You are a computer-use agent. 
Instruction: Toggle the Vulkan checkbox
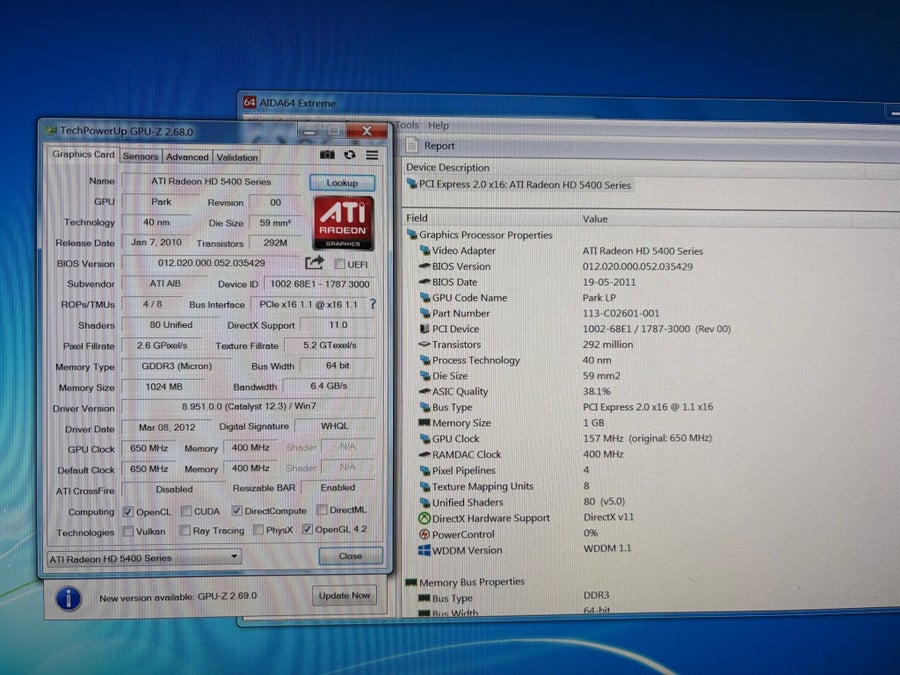(128, 532)
